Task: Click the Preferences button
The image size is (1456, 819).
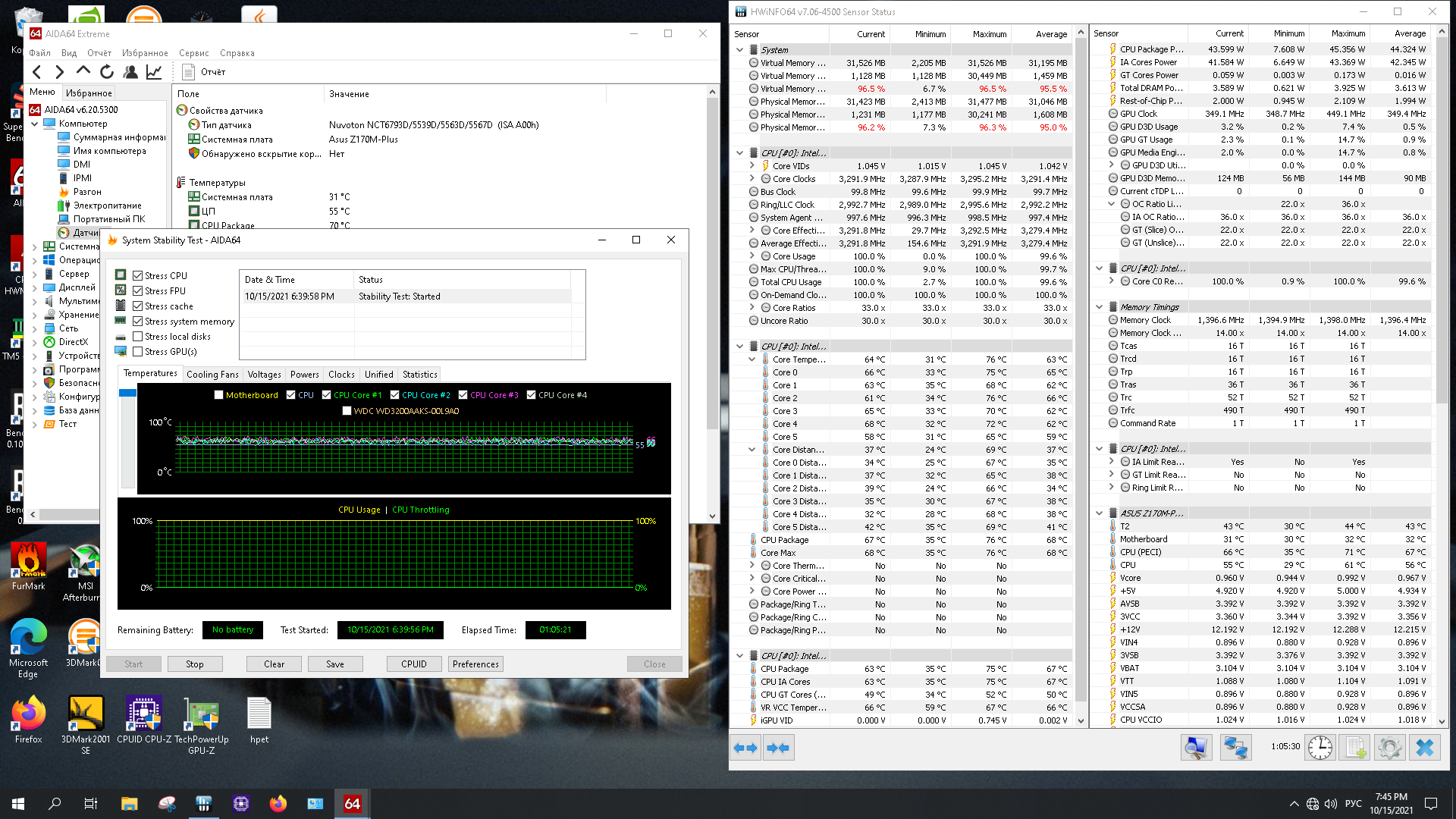Action: [x=475, y=664]
